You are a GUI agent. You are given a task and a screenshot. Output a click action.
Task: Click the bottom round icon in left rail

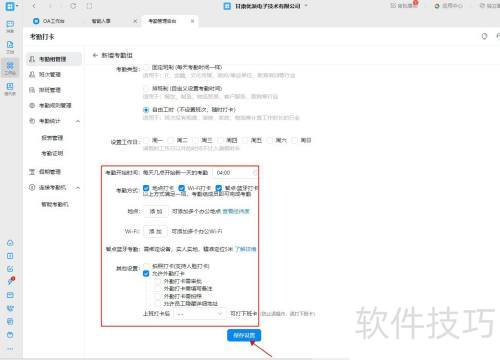click(10, 335)
